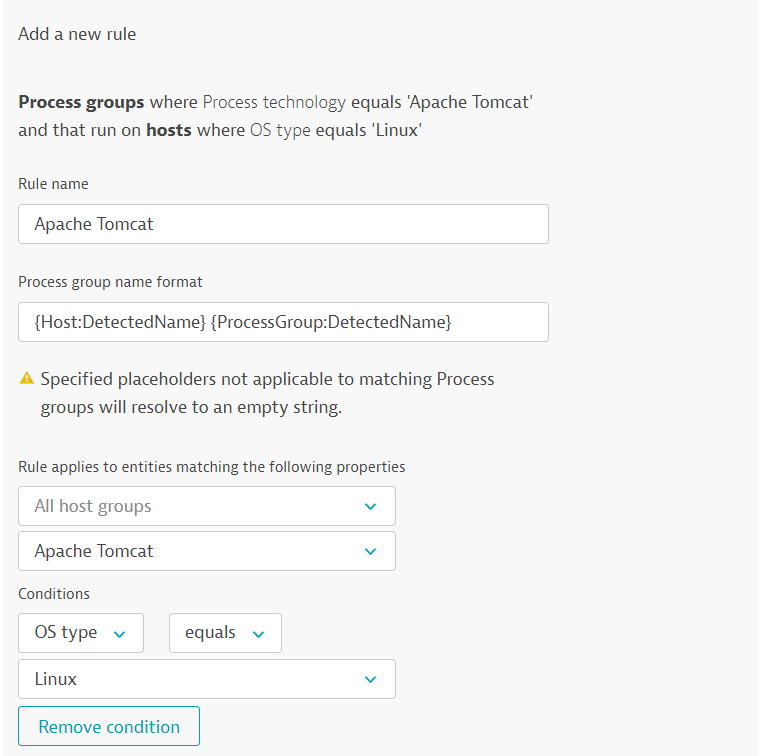The height and width of the screenshot is (756, 759).
Task: Click the chevron arrow in the Linux field
Action: (371, 679)
